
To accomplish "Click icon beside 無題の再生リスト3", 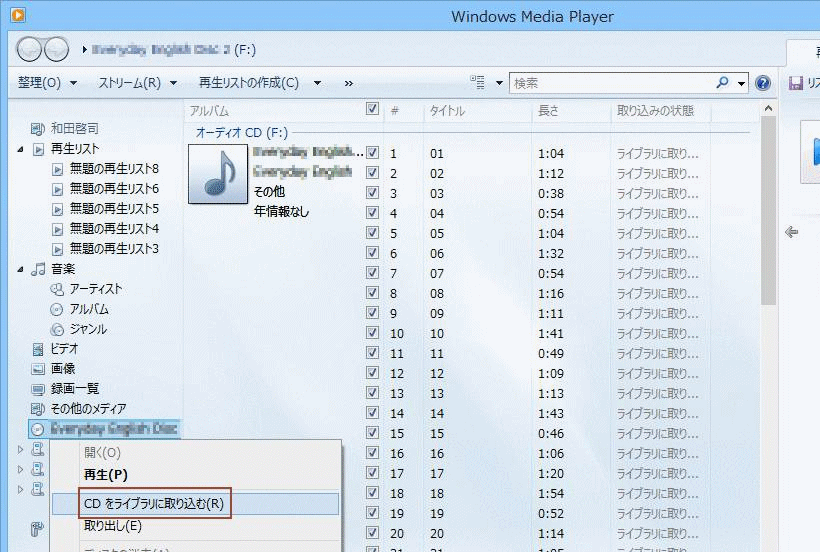I will (x=57, y=249).
